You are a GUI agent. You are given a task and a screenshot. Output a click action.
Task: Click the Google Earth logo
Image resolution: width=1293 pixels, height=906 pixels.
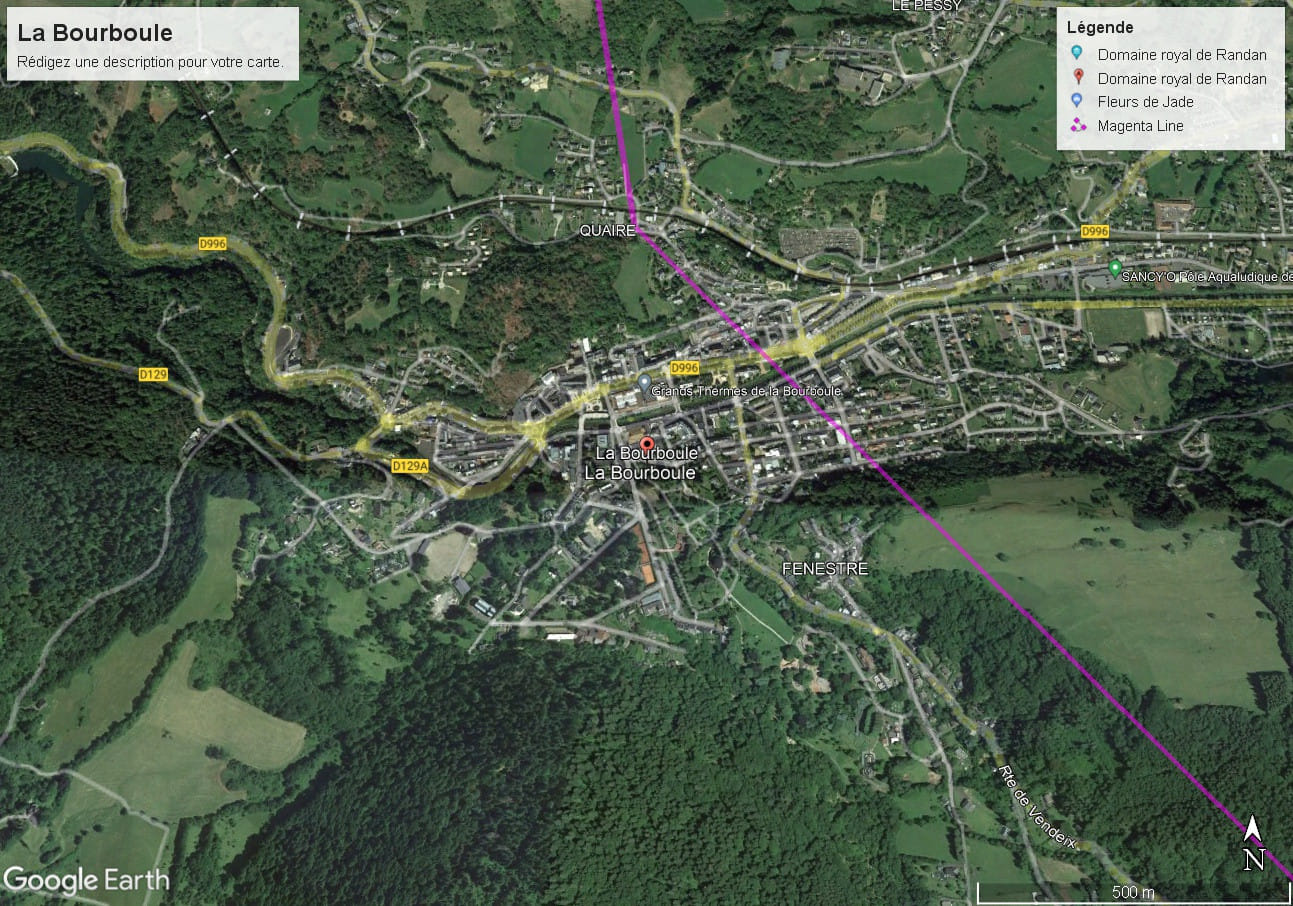(86, 880)
